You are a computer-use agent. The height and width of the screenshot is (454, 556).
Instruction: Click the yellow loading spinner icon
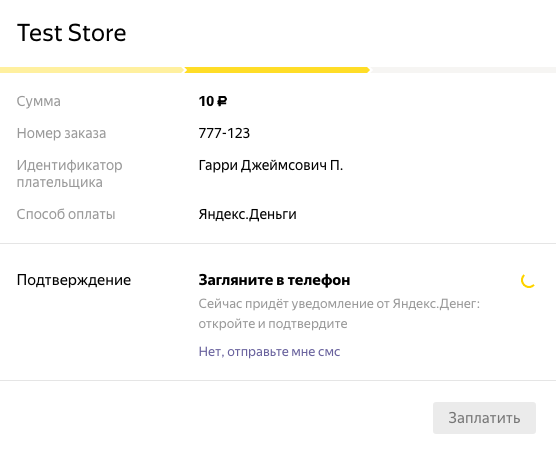528,281
